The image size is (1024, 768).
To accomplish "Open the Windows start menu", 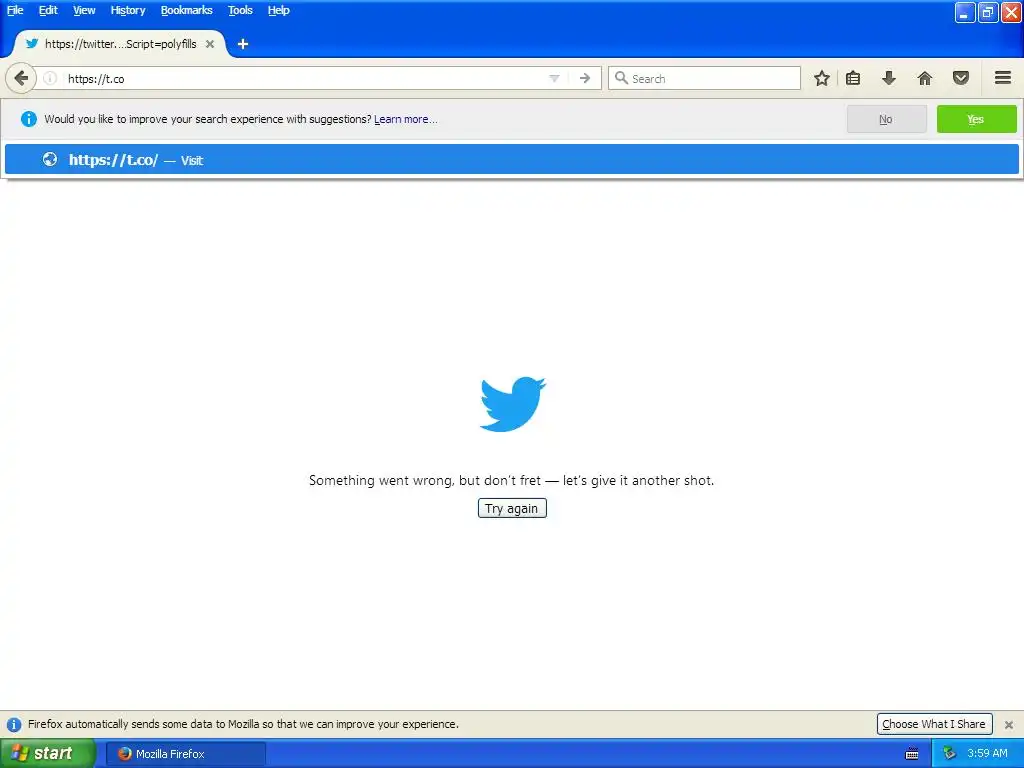I will pos(47,754).
